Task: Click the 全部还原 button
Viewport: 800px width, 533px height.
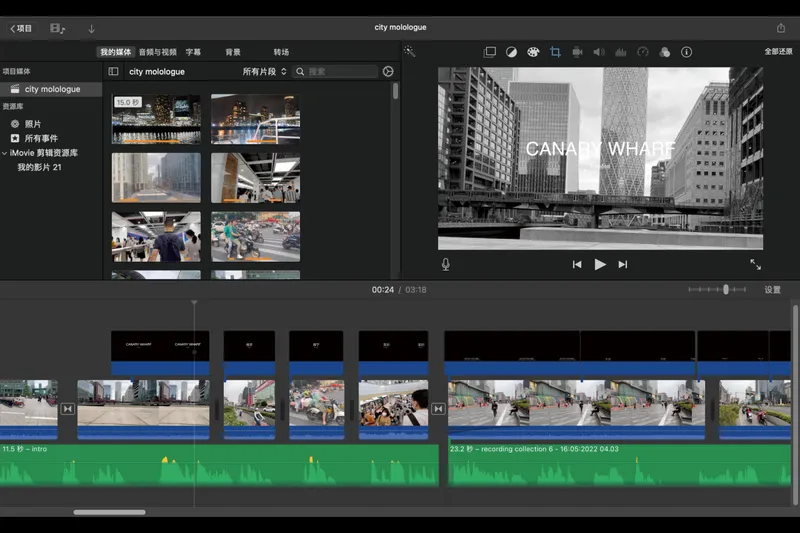Action: click(x=780, y=51)
